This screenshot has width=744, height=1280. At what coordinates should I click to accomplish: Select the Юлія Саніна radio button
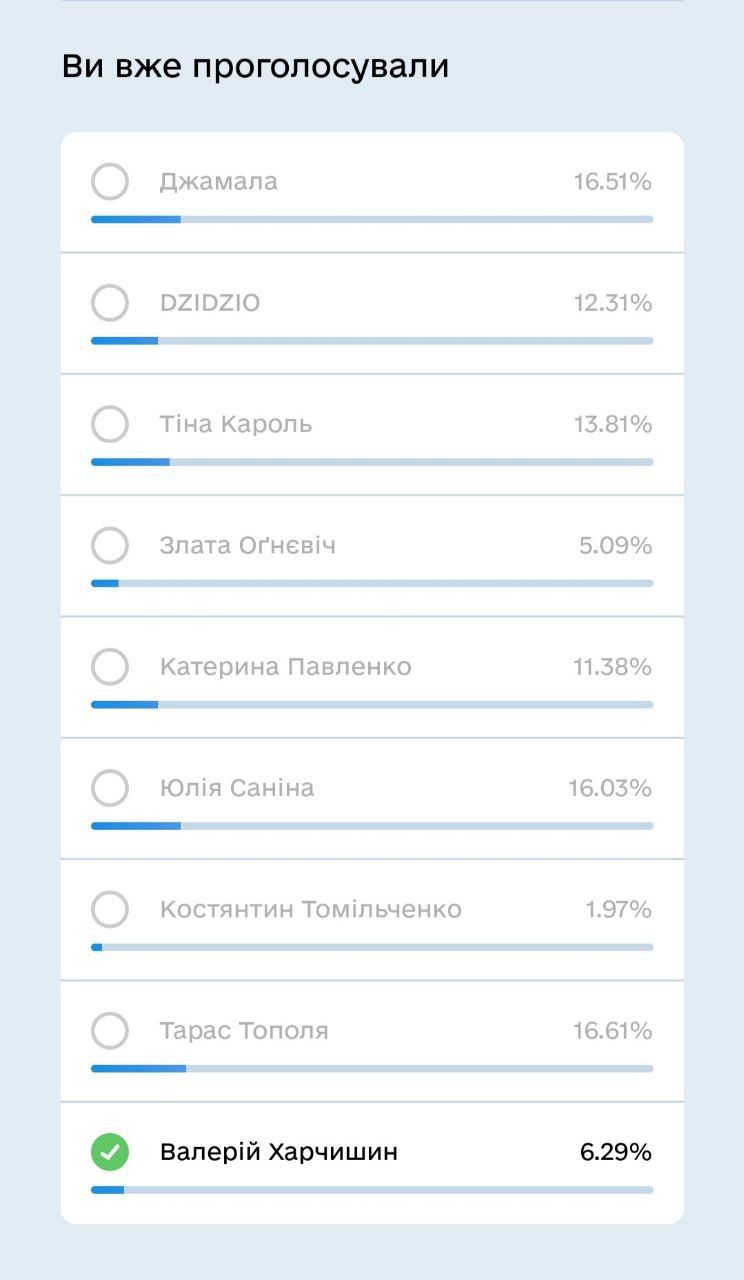click(x=110, y=788)
